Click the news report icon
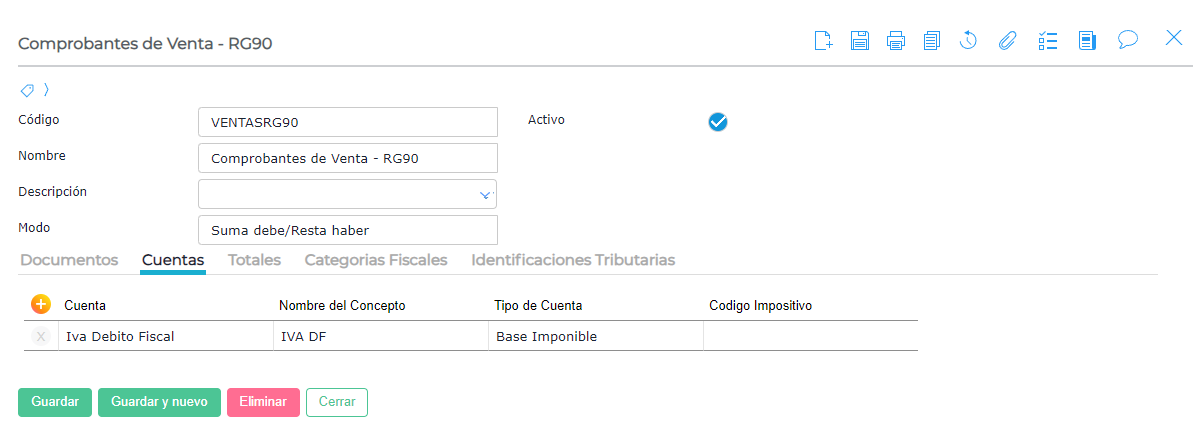Viewport: 1193px width, 428px height. [x=1087, y=40]
